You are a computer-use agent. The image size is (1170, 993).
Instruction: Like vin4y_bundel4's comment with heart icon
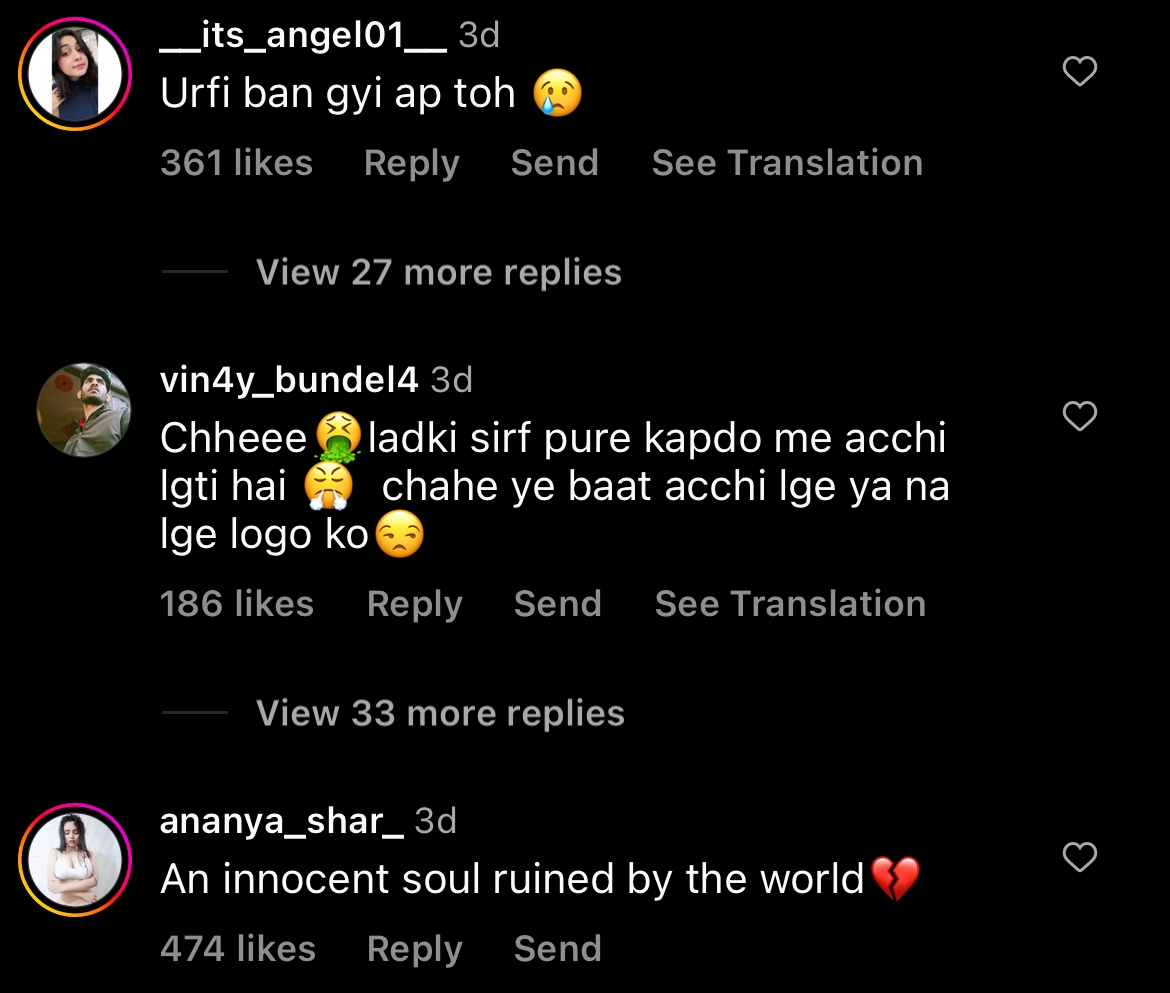tap(1079, 416)
